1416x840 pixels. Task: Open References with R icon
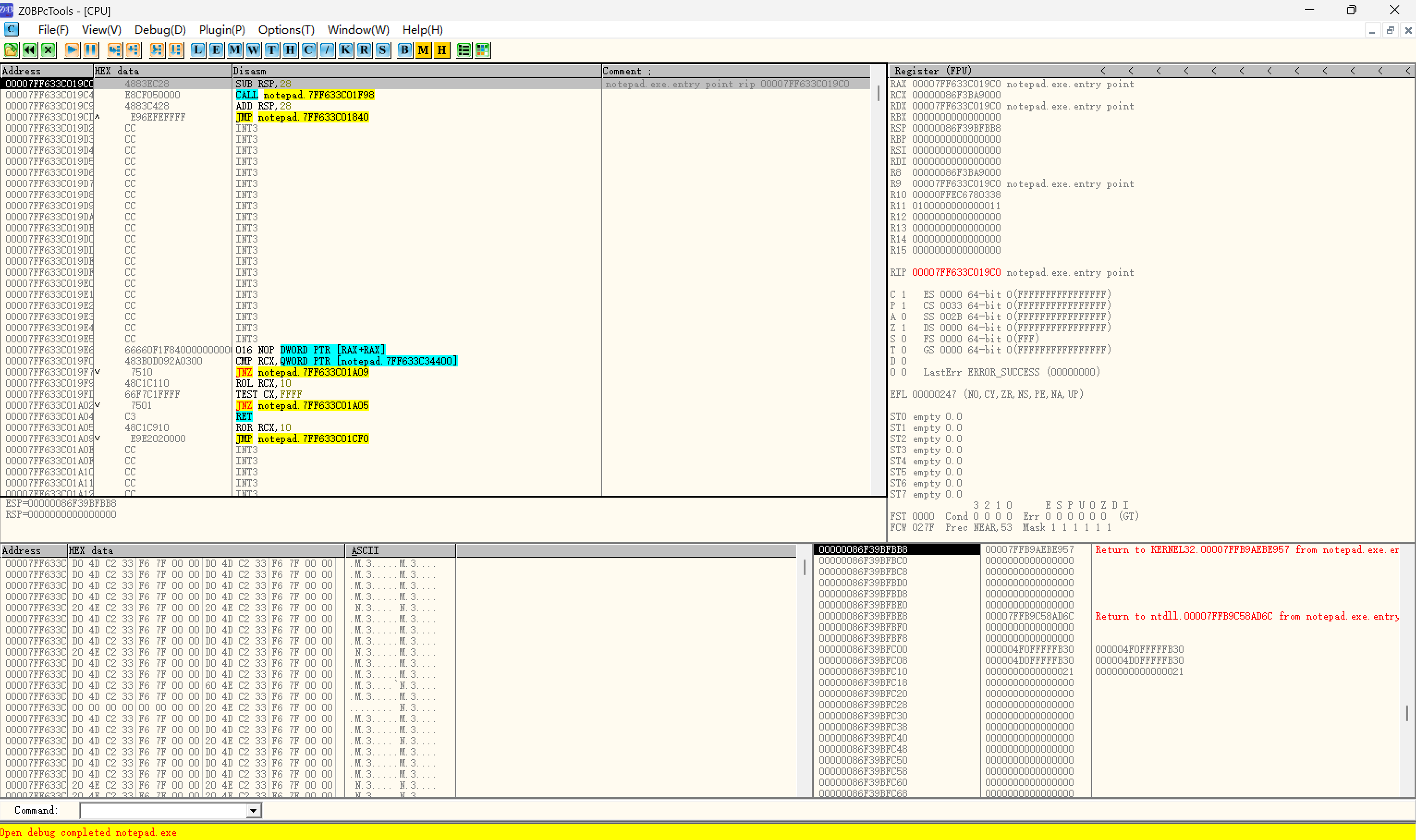coord(364,50)
